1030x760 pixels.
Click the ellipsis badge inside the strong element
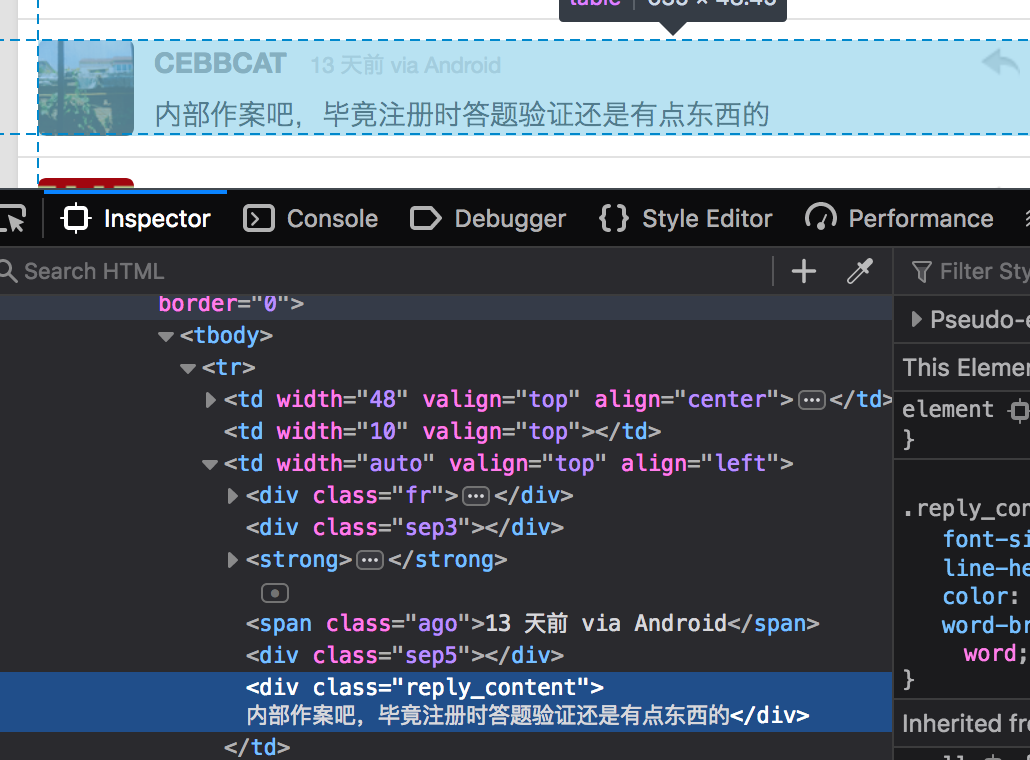coord(370,560)
